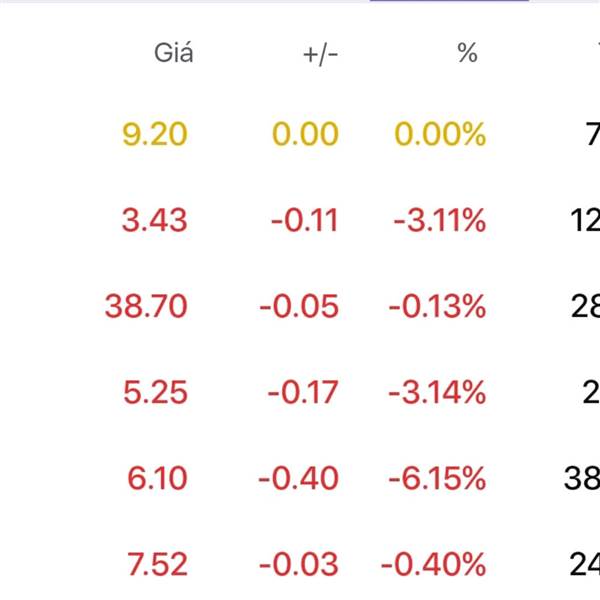The width and height of the screenshot is (600, 600).
Task: Select the -0.11 change value
Action: (x=305, y=220)
